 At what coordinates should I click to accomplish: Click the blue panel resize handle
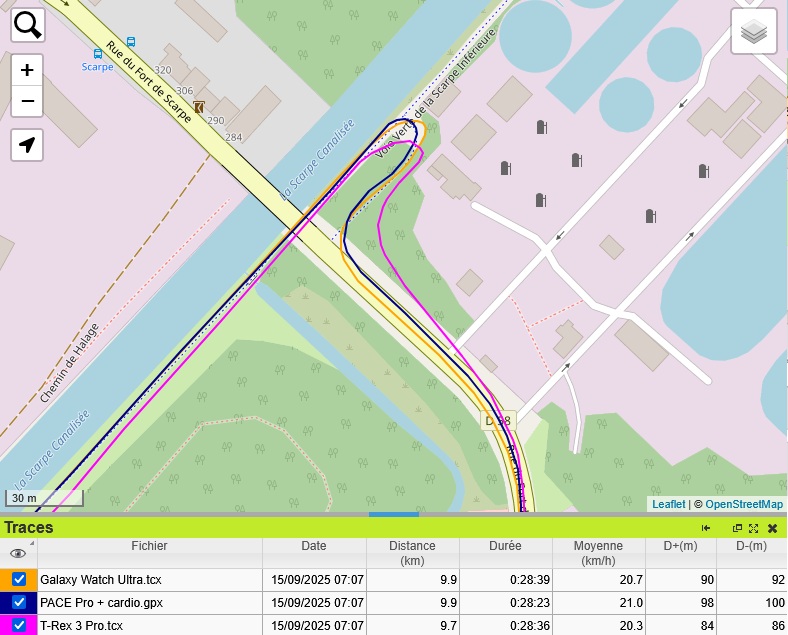[393, 514]
